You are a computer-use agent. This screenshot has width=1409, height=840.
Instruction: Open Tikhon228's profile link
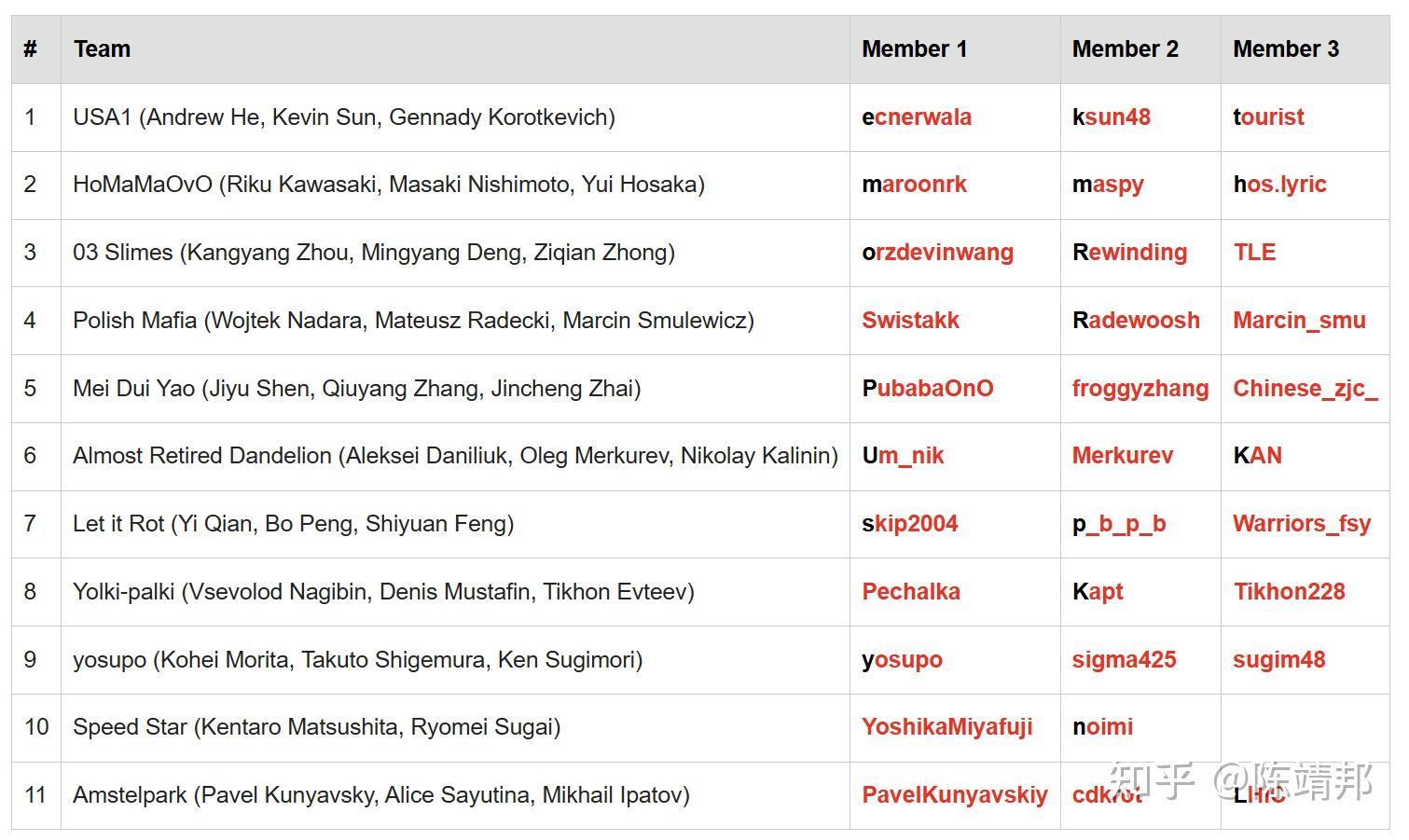(x=1289, y=592)
